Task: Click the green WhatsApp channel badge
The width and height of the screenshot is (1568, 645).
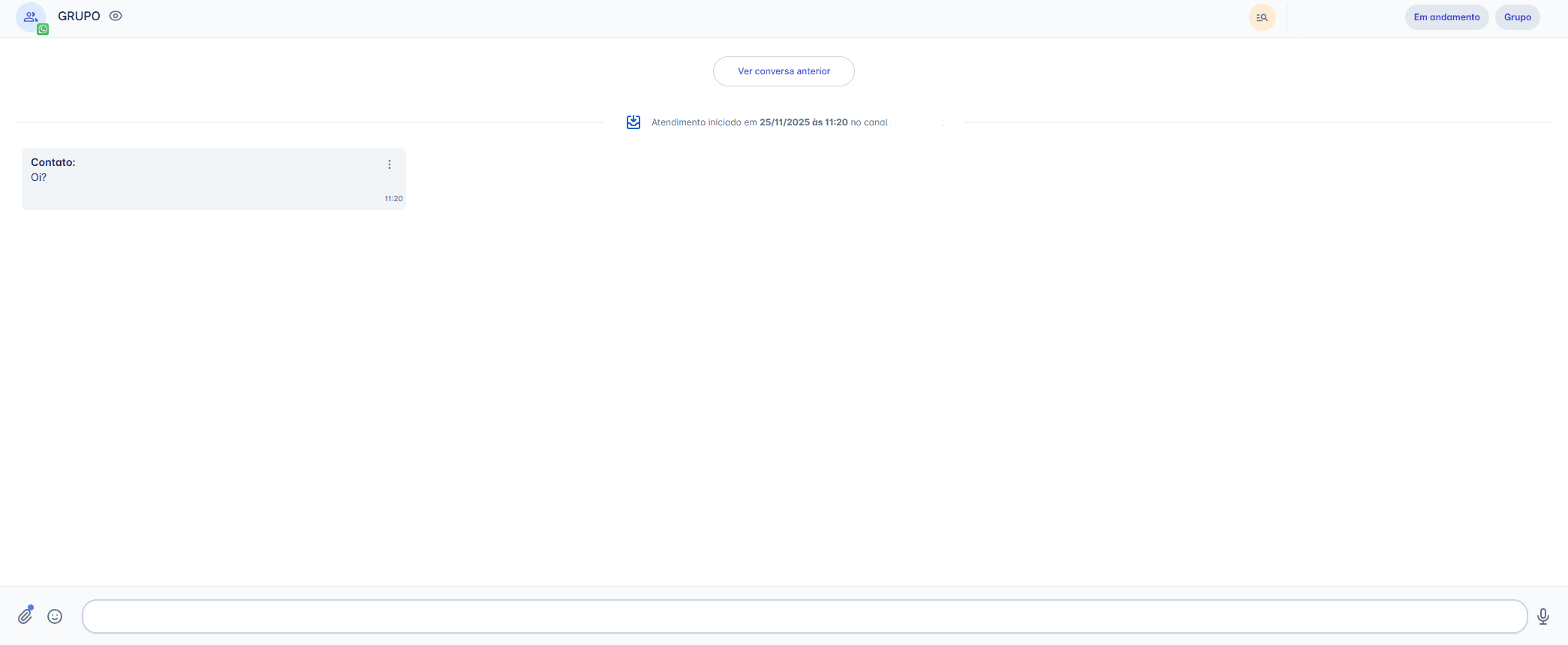Action: pos(43,29)
